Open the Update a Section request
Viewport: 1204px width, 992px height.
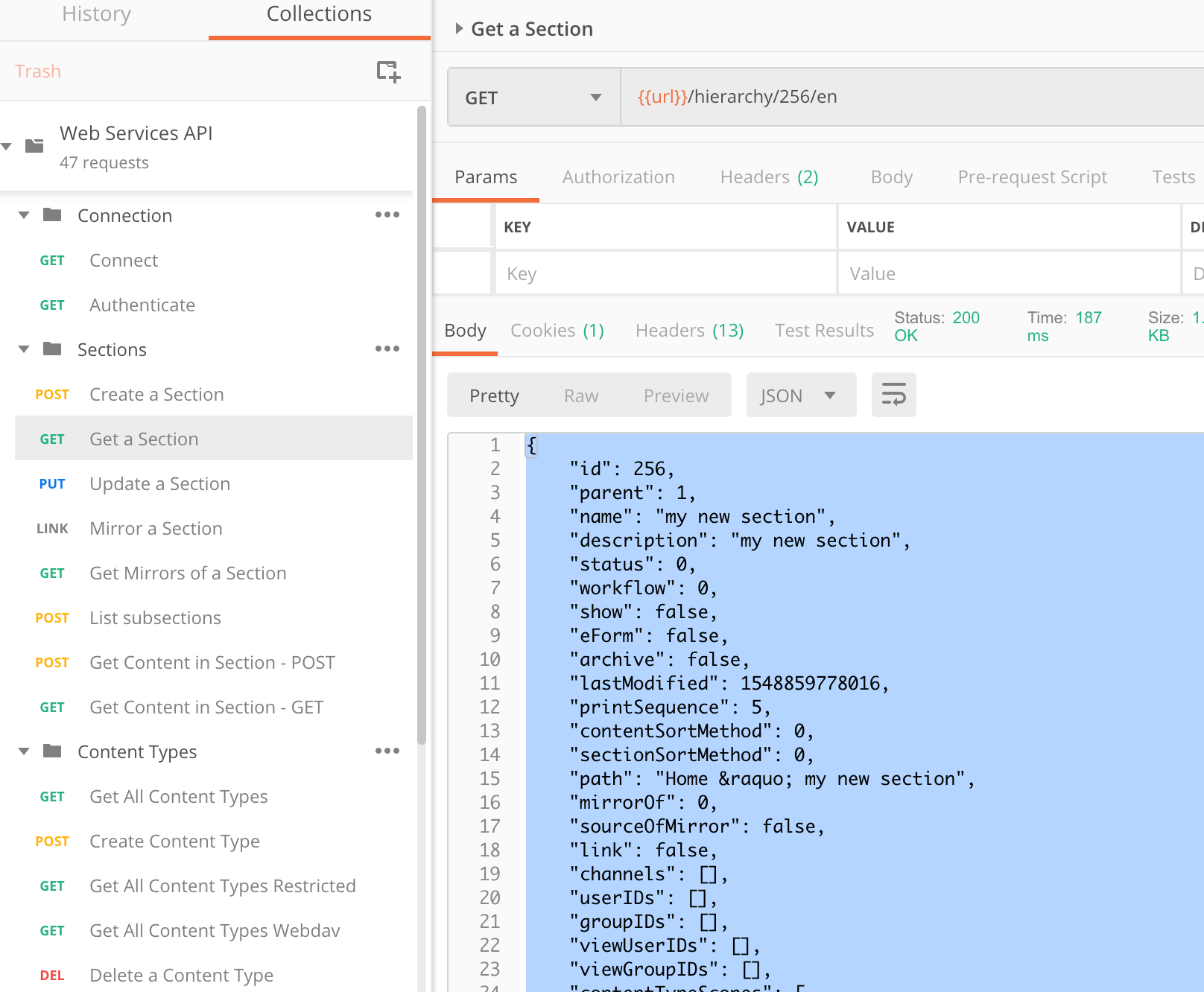pos(159,484)
